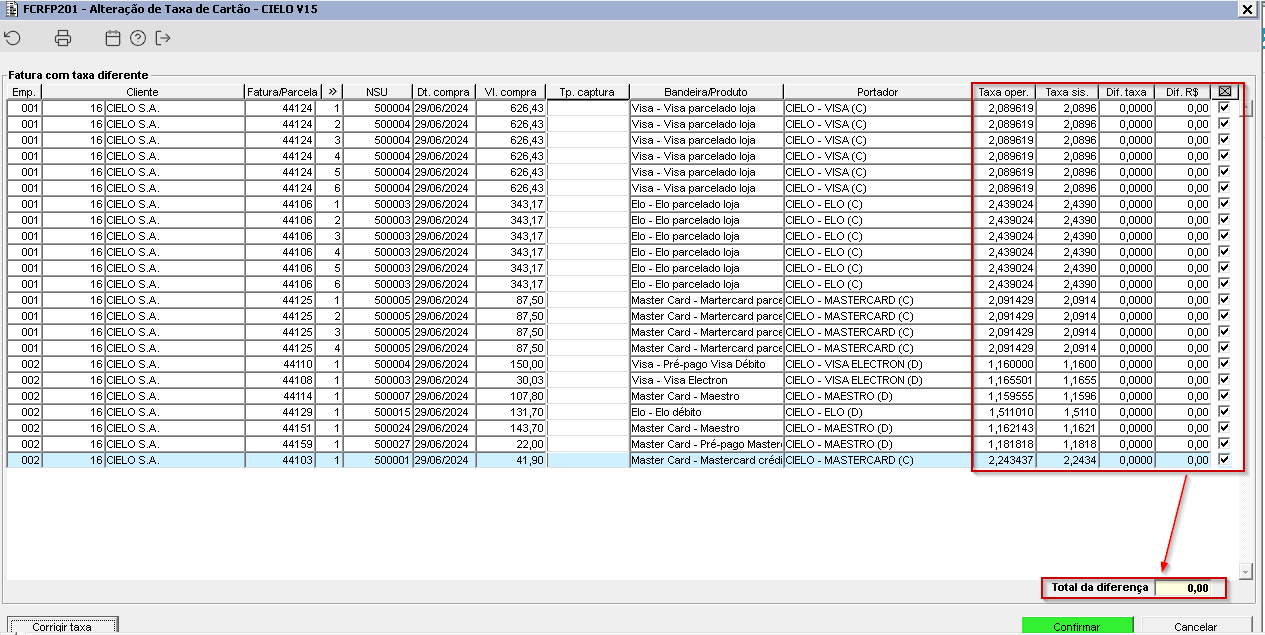Click the Cancelar button
The height and width of the screenshot is (635, 1265).
(x=1196, y=626)
